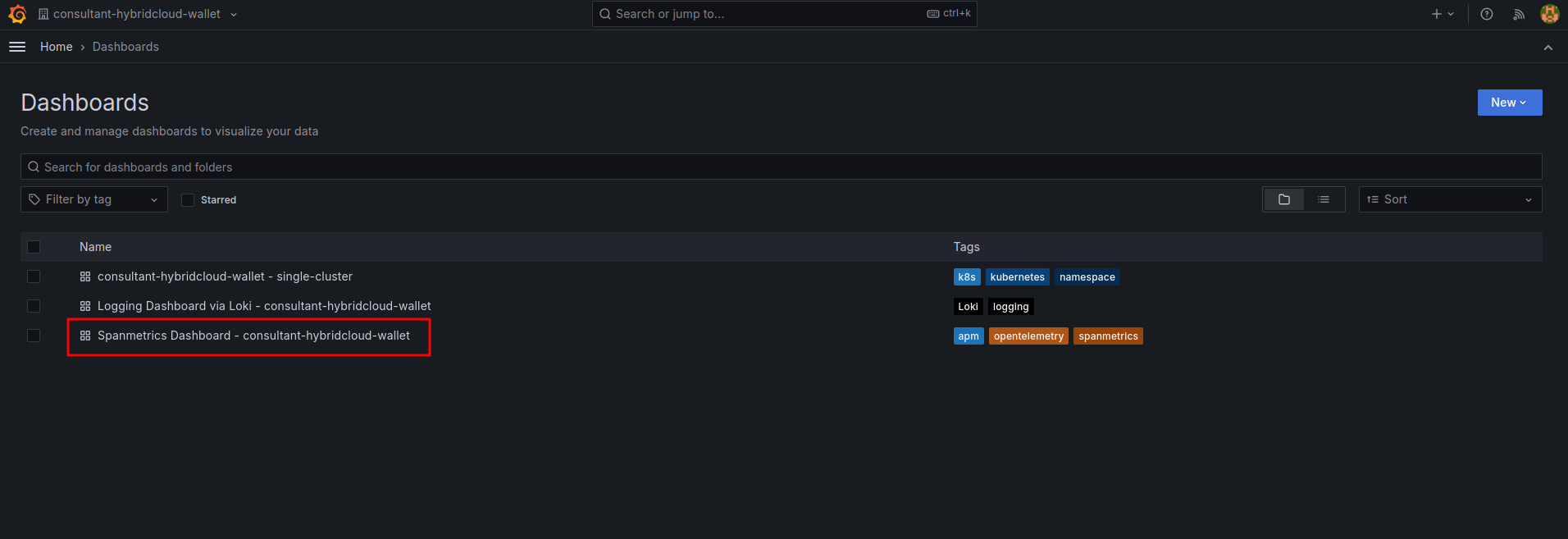The image size is (1568, 539).
Task: Open the organization switcher consultant-hybridcloud-wallet
Action: 138,14
